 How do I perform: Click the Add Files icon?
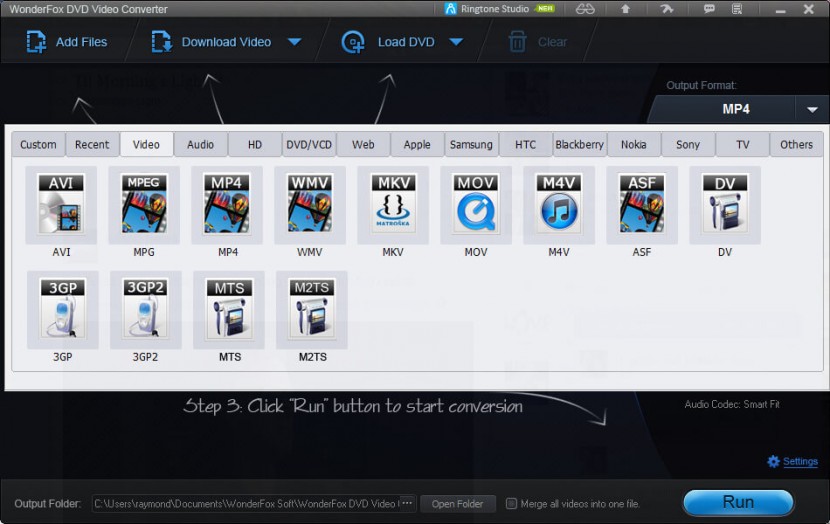pyautogui.click(x=36, y=42)
